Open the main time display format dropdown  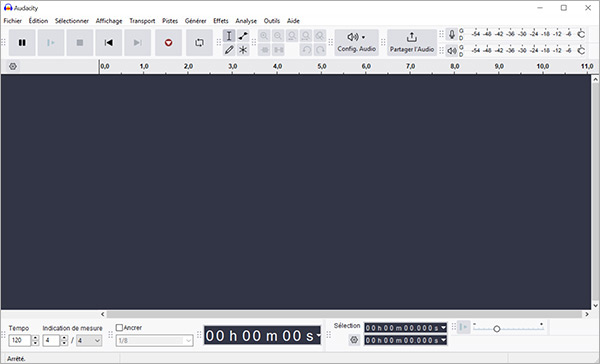(x=318, y=336)
